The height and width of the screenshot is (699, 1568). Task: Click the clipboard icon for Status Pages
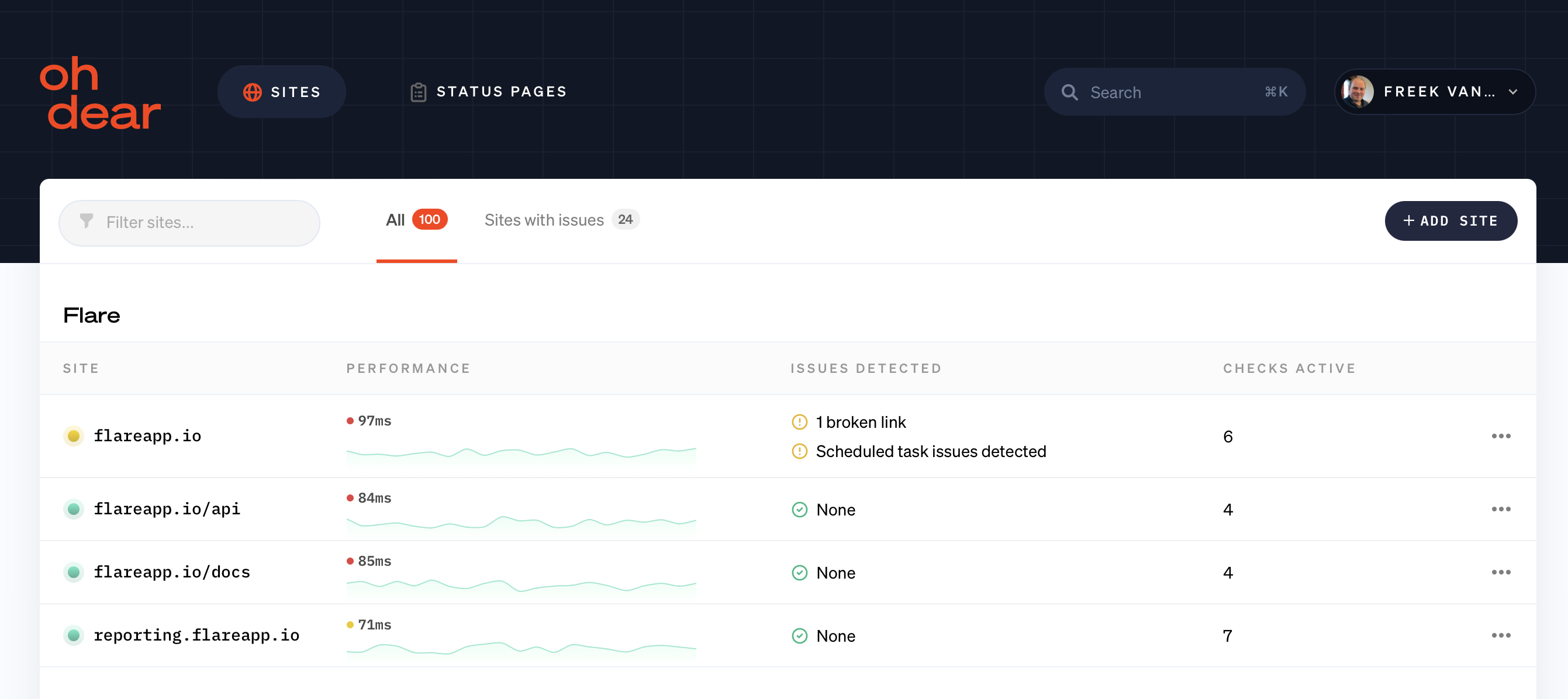click(x=418, y=92)
